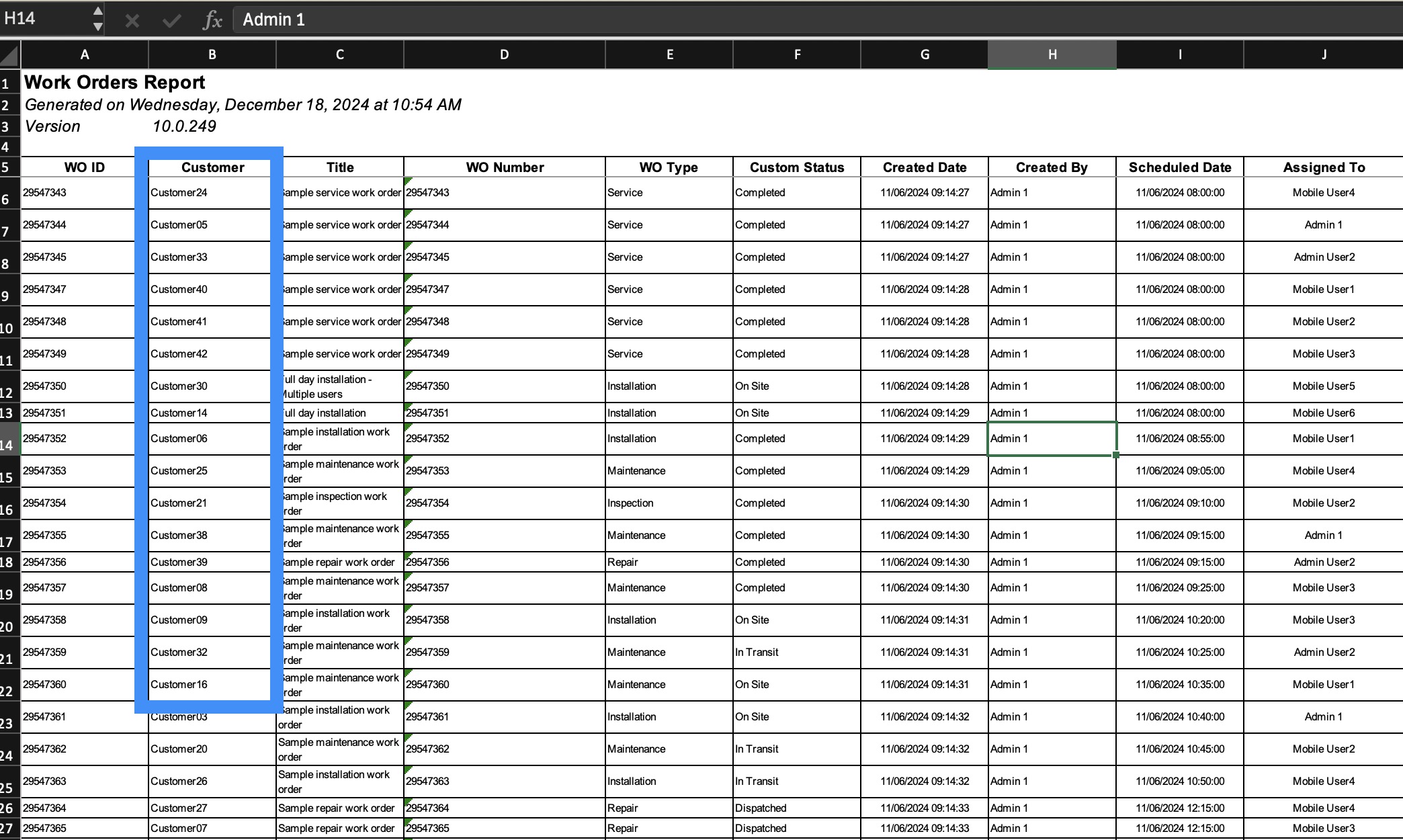Select column D header

(x=504, y=54)
